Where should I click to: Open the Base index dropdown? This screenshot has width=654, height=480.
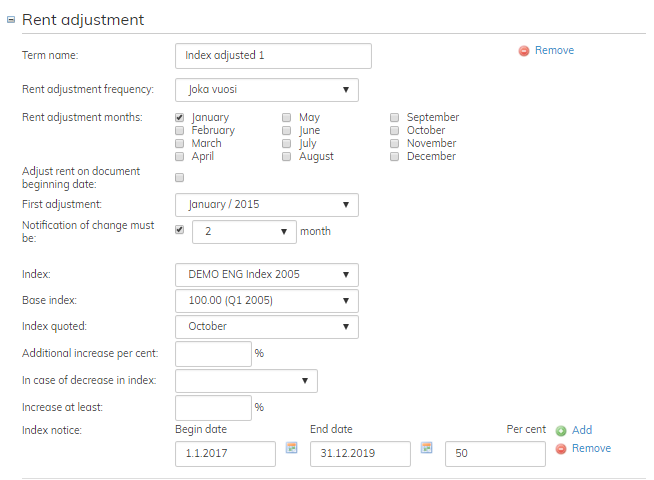266,301
